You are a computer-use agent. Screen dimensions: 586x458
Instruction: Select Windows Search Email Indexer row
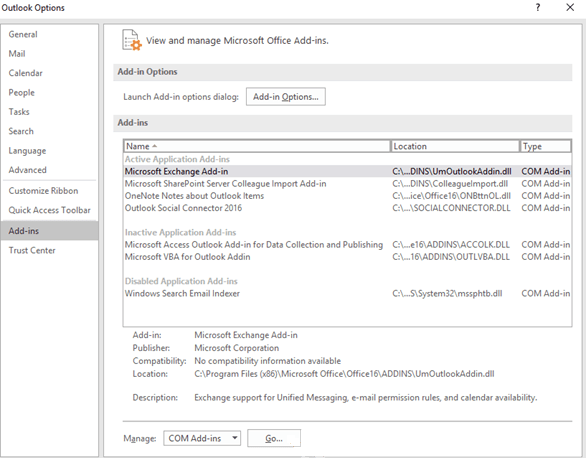347,294
